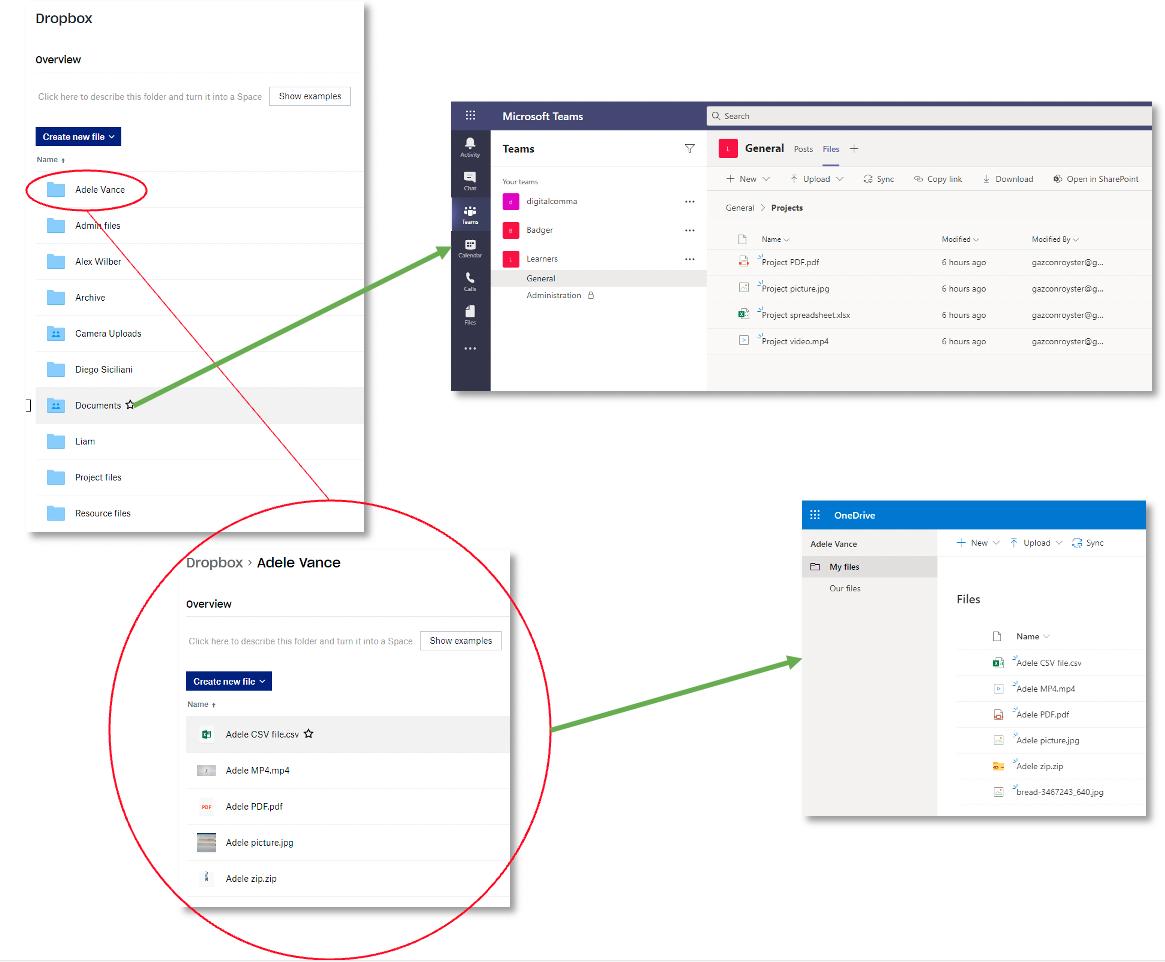Screen dimensions: 1165x962
Task: Click Show examples in Adele Vance overview
Action: (x=461, y=641)
